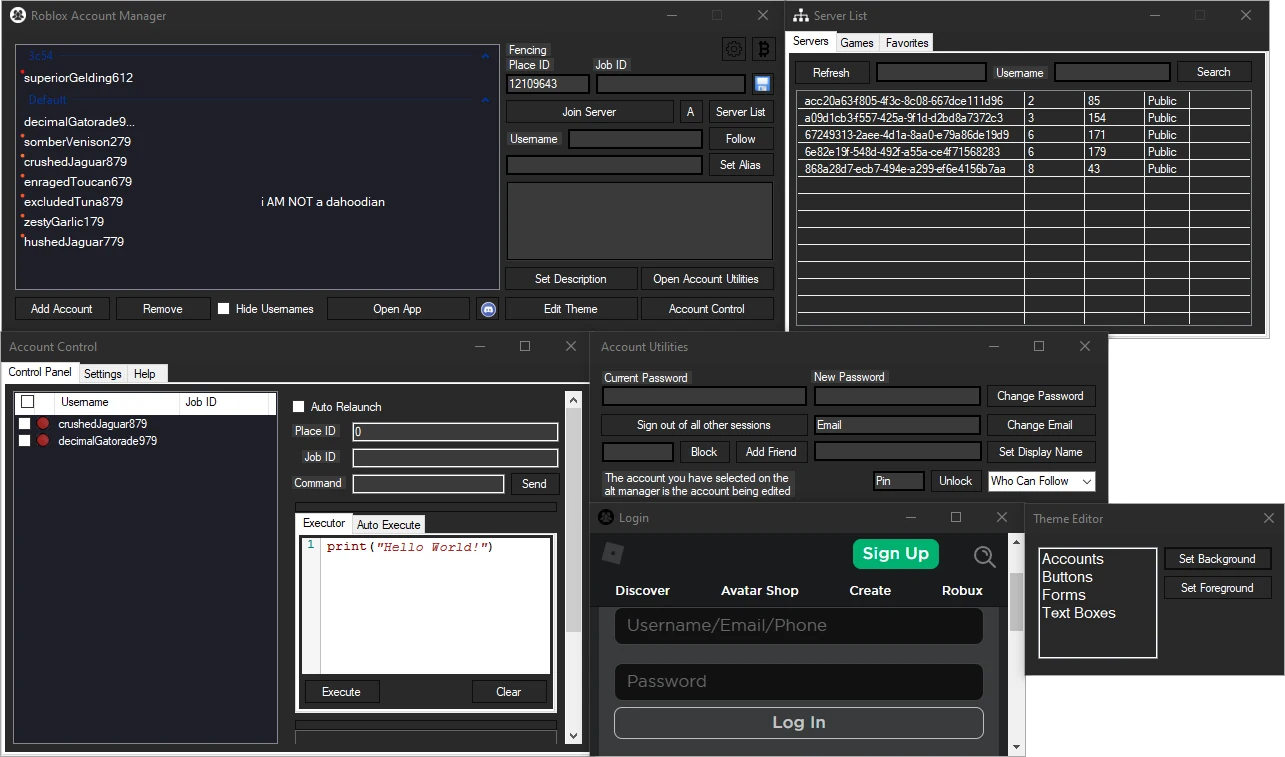The image size is (1285, 757).
Task: Collapse the 3c54 account group
Action: click(x=487, y=56)
